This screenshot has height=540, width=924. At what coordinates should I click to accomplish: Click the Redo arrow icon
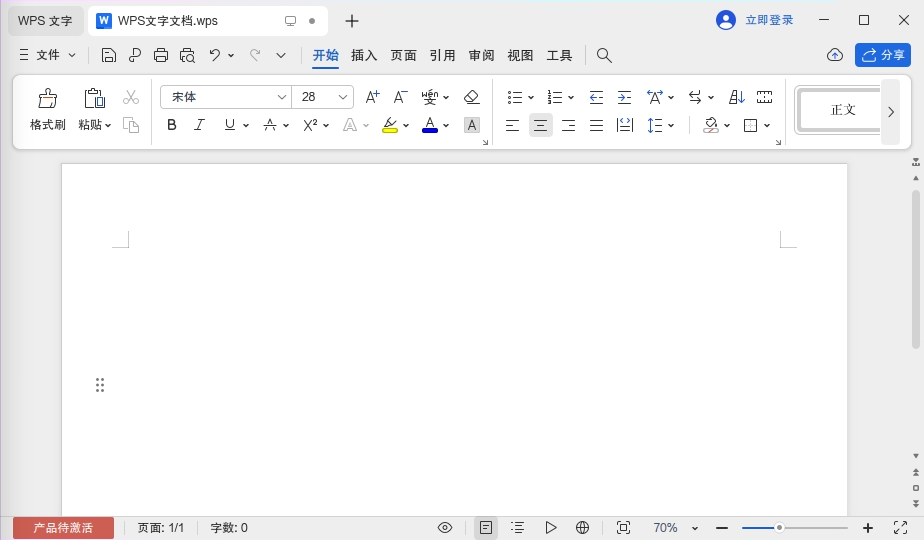[x=255, y=55]
